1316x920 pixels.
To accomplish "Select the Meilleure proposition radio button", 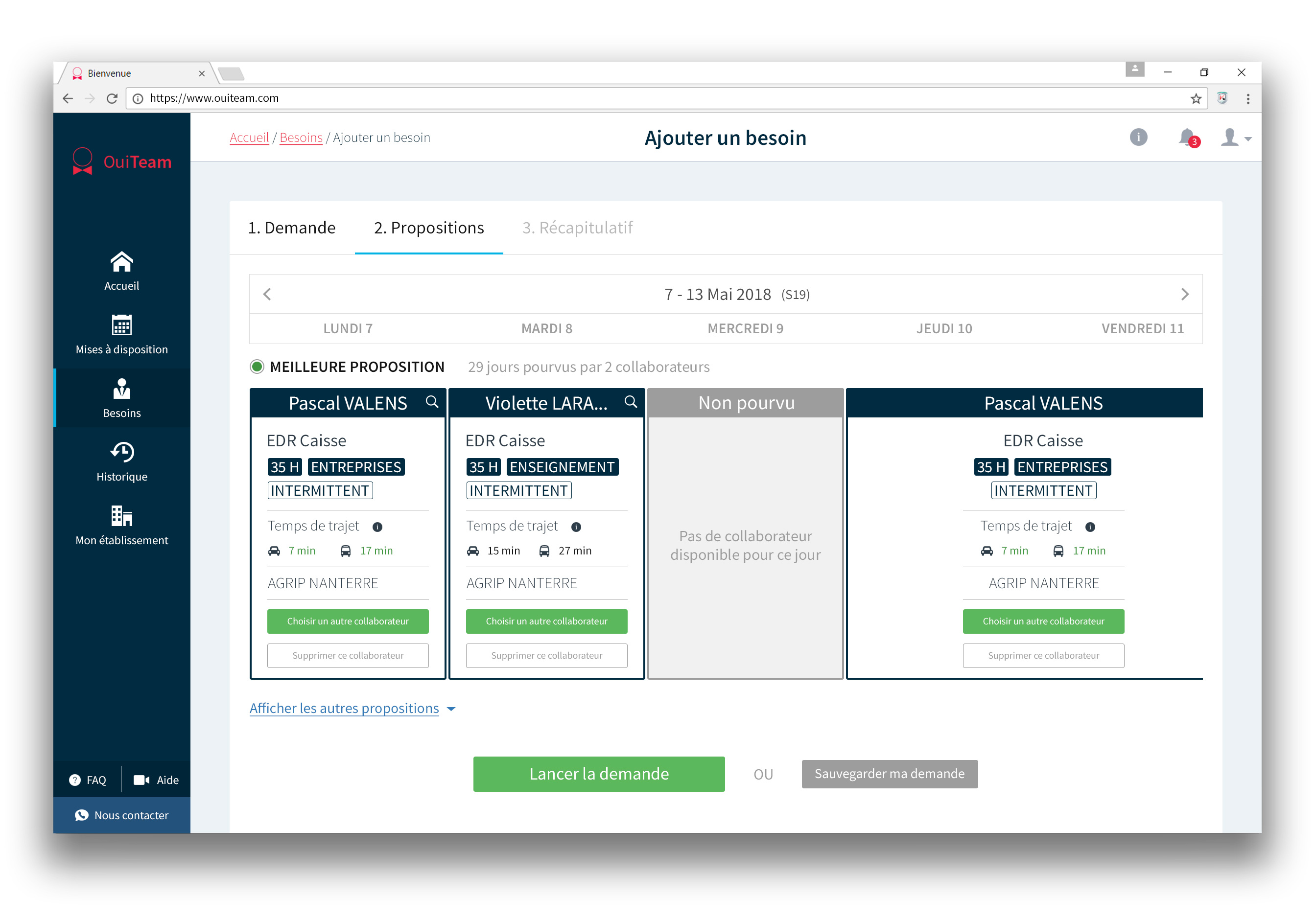I will point(257,367).
